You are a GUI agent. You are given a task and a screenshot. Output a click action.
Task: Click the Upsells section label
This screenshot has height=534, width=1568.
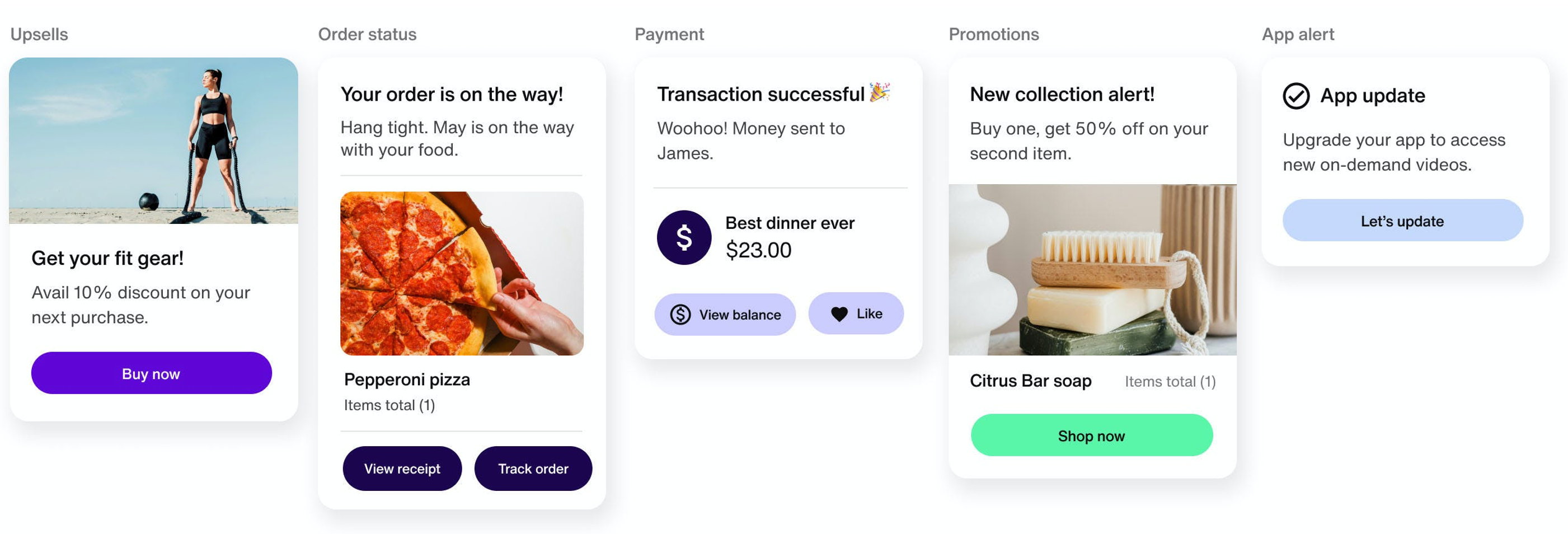pyautogui.click(x=39, y=34)
